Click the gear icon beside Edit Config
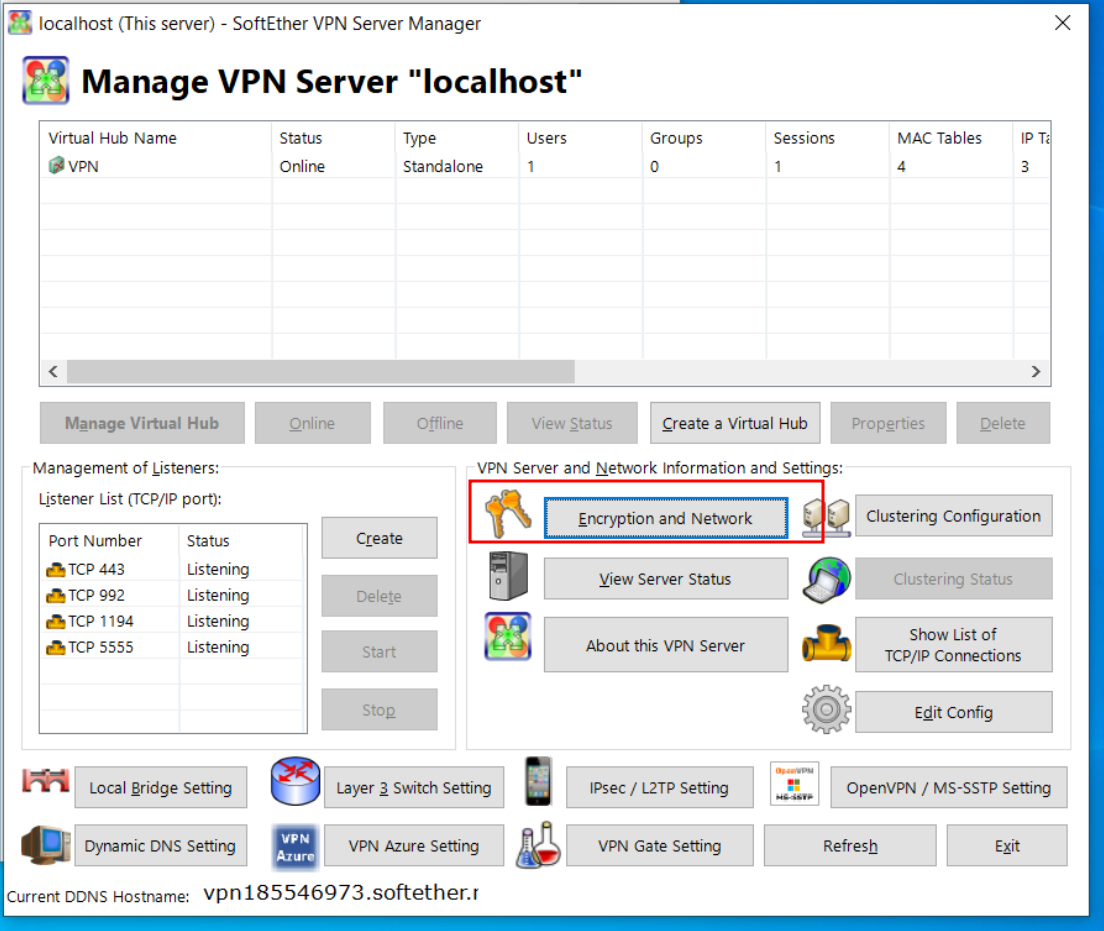This screenshot has width=1104, height=931. tap(826, 710)
